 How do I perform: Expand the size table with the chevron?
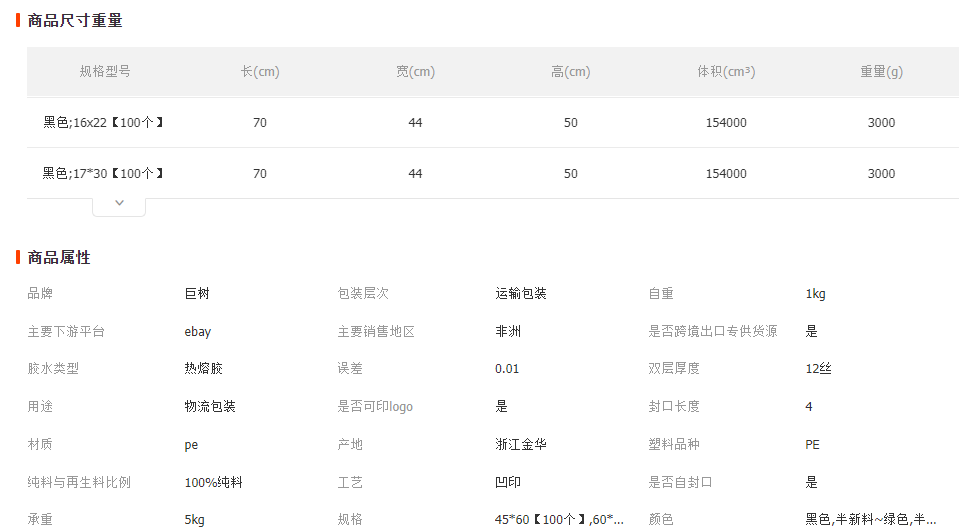click(x=119, y=203)
